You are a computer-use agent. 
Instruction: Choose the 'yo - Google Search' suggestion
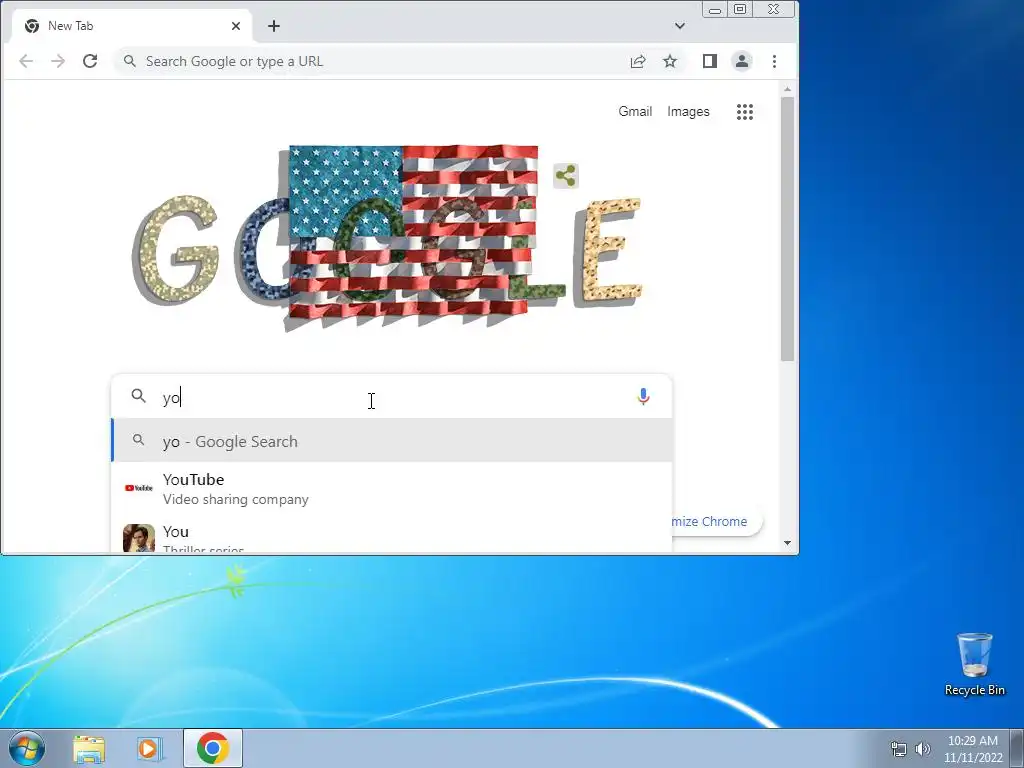[392, 441]
